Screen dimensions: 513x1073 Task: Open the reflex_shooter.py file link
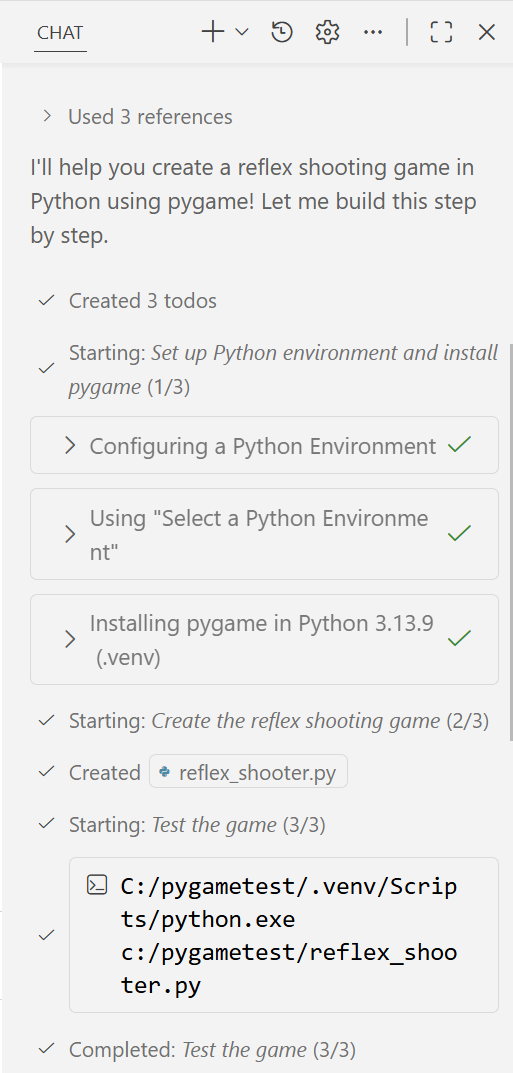click(x=248, y=772)
